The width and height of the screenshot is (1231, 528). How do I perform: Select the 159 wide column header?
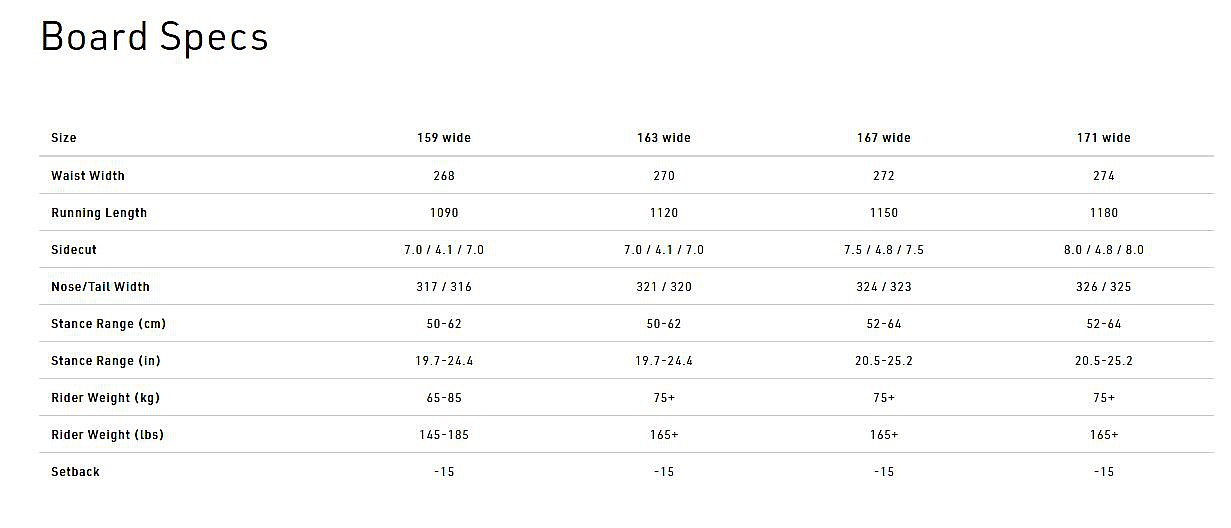point(444,138)
